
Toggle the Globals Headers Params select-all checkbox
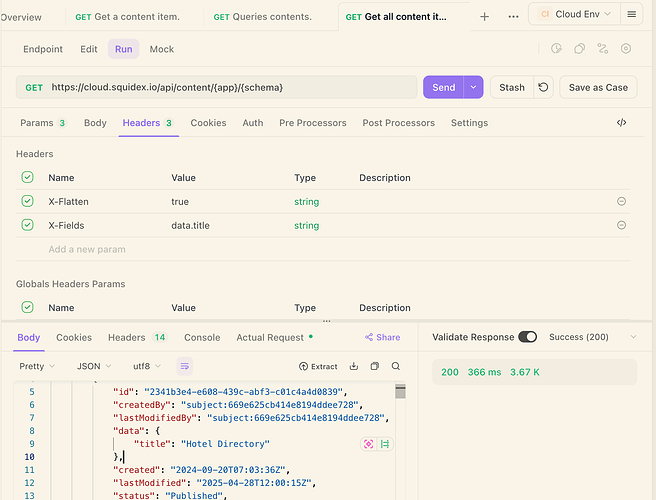pyautogui.click(x=28, y=307)
